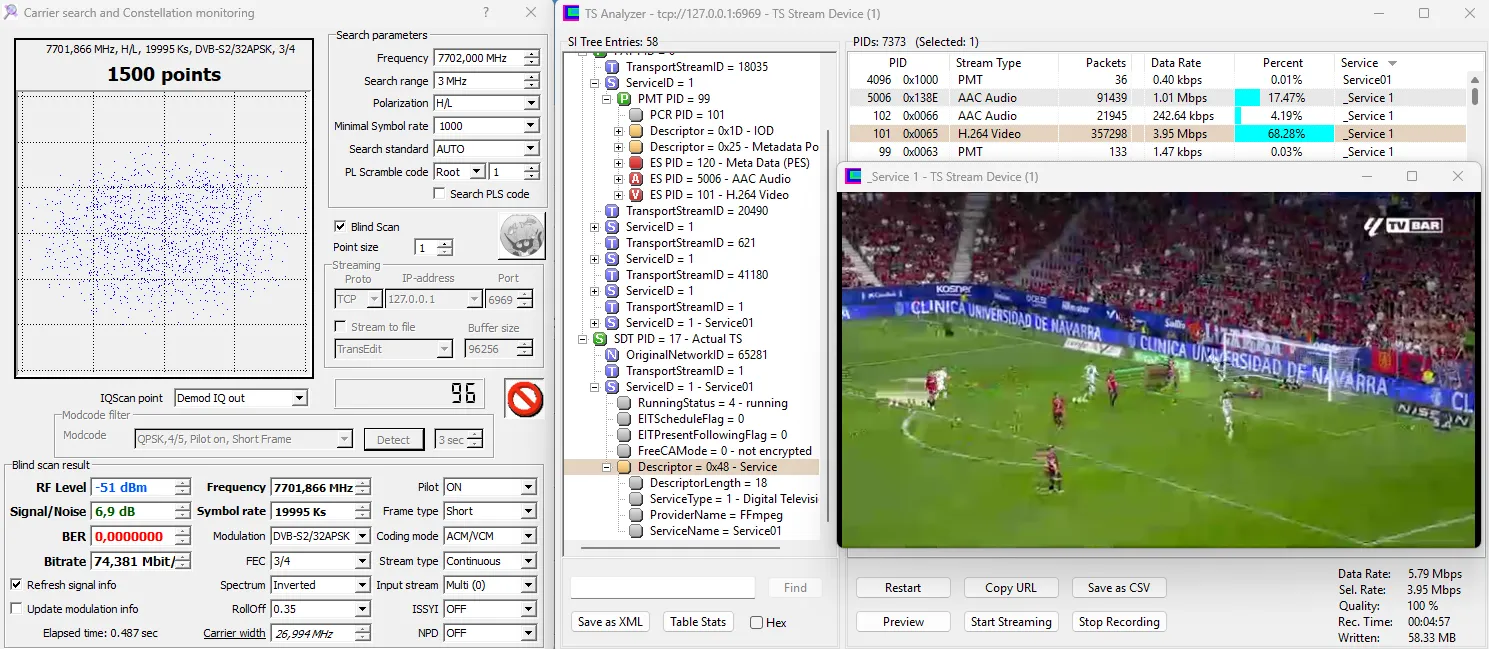The height and width of the screenshot is (649, 1489).
Task: Click the SI tree search input field
Action: pos(662,588)
